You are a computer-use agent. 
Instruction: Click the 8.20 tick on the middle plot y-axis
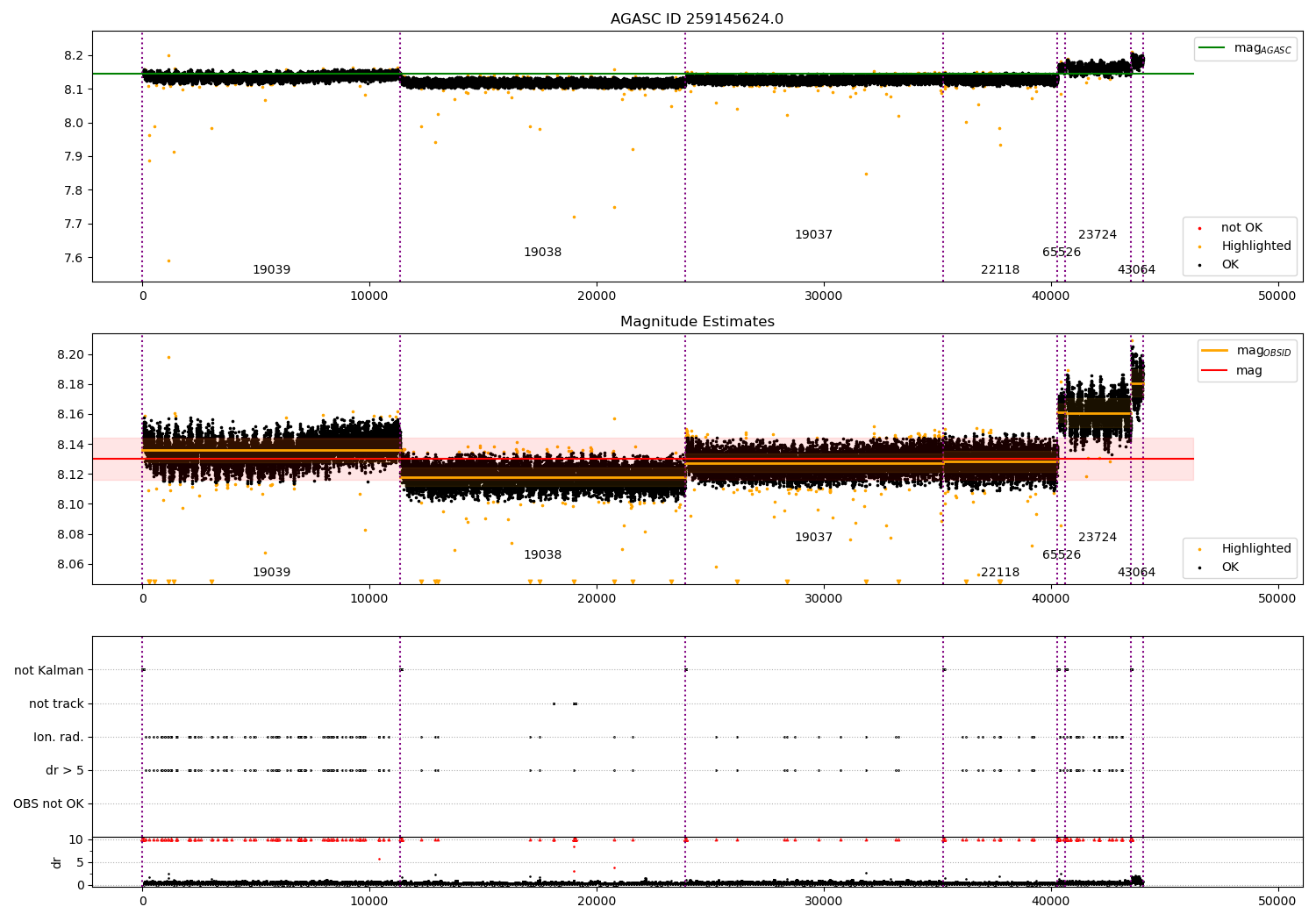coord(70,355)
